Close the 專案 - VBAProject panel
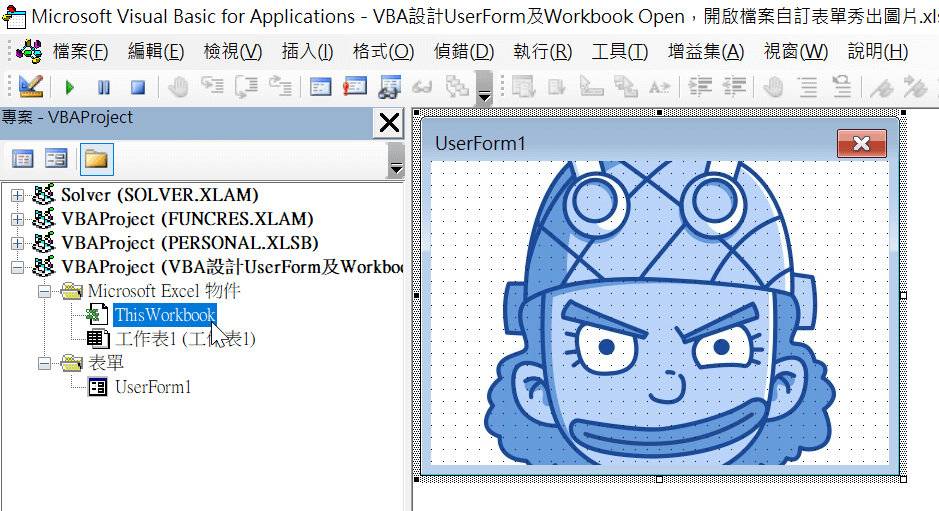The width and height of the screenshot is (939, 511). [389, 123]
